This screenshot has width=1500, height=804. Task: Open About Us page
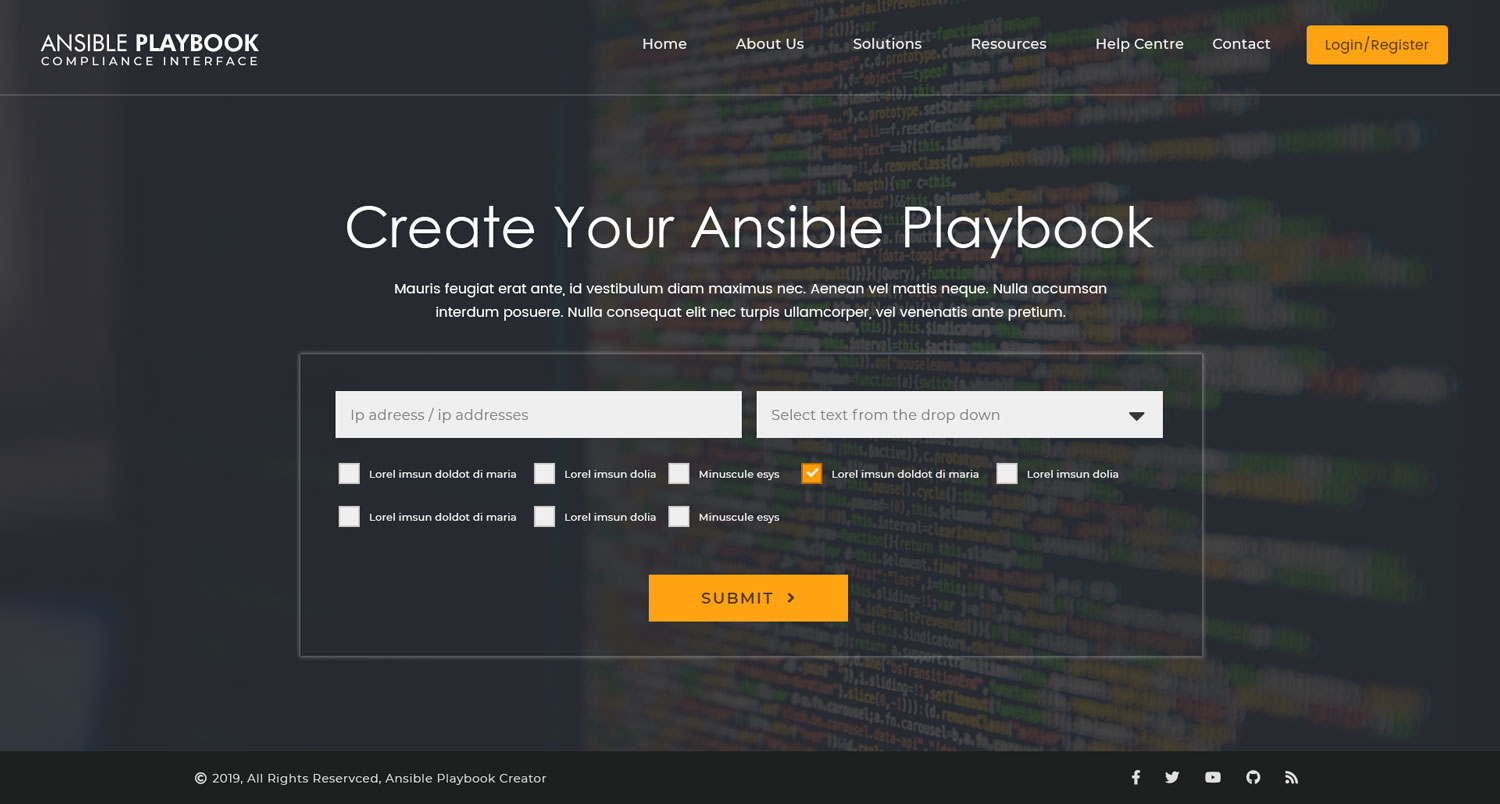click(x=770, y=44)
